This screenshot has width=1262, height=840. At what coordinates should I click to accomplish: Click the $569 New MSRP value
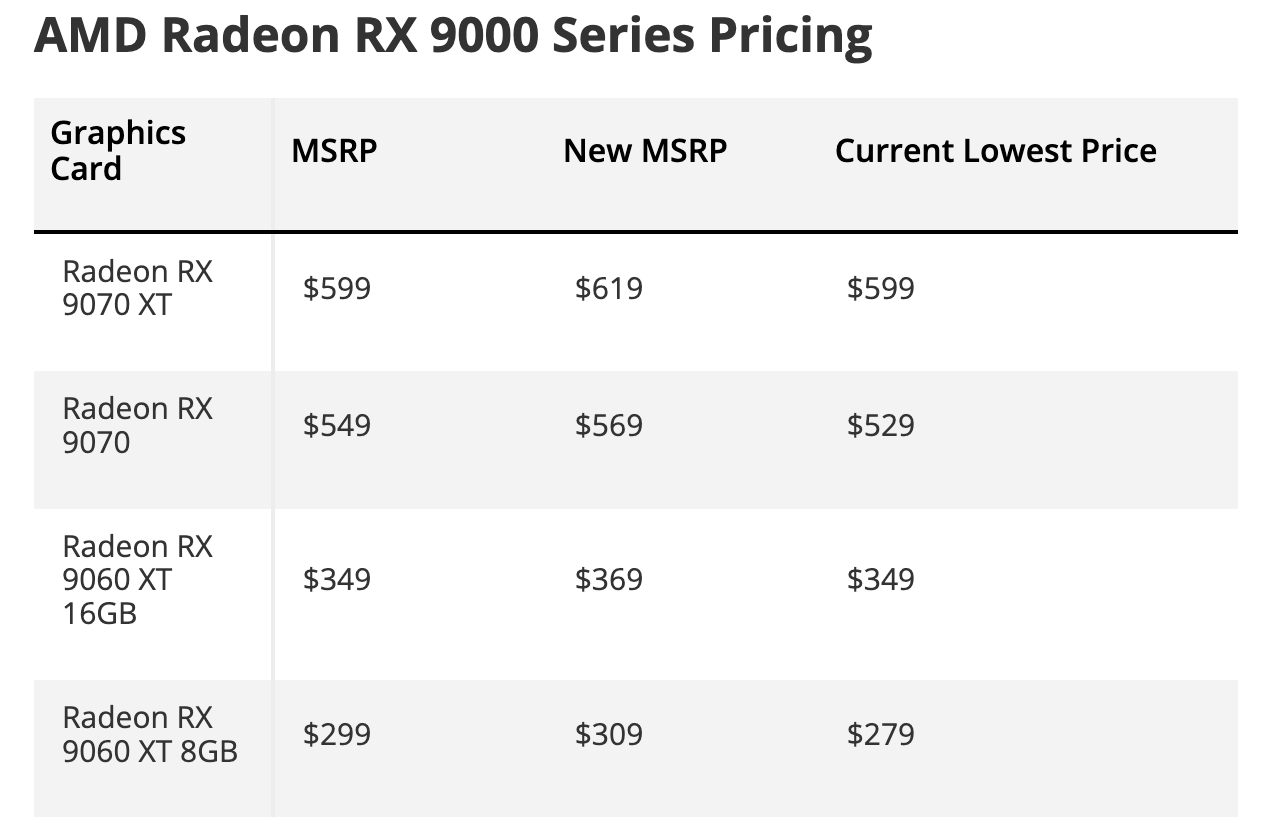click(x=608, y=426)
